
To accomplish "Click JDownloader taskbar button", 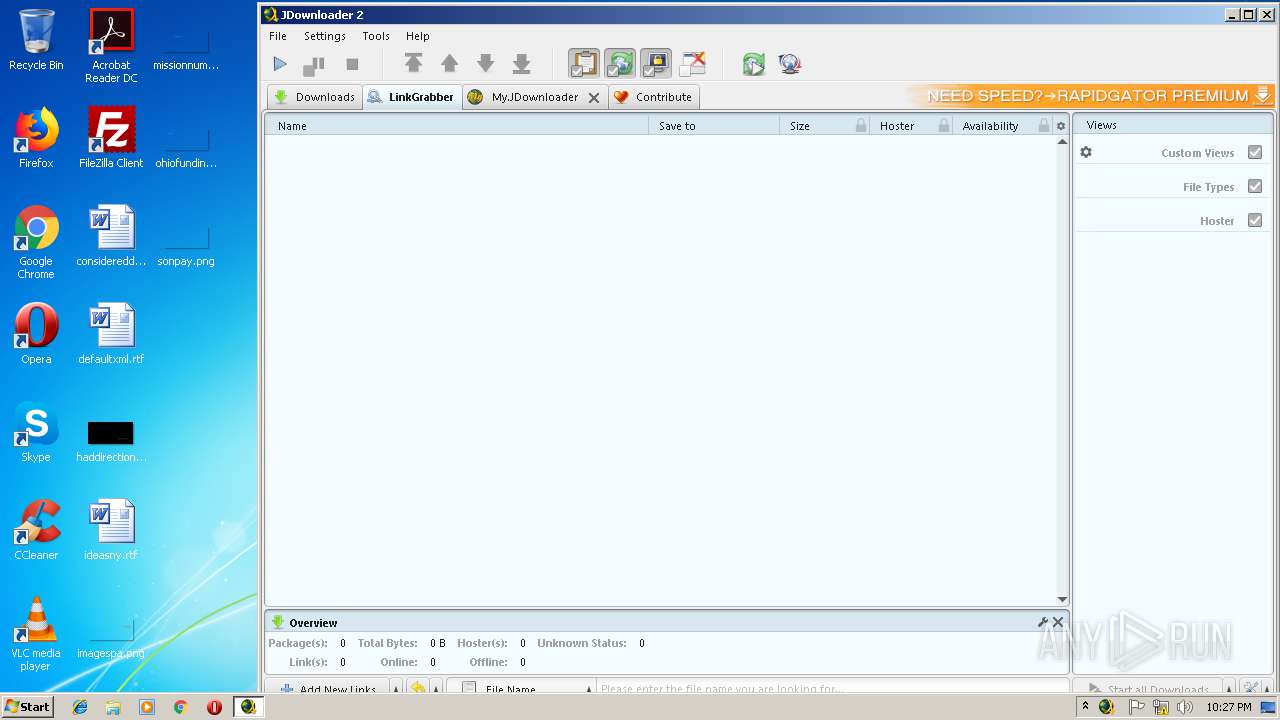I will [x=248, y=707].
